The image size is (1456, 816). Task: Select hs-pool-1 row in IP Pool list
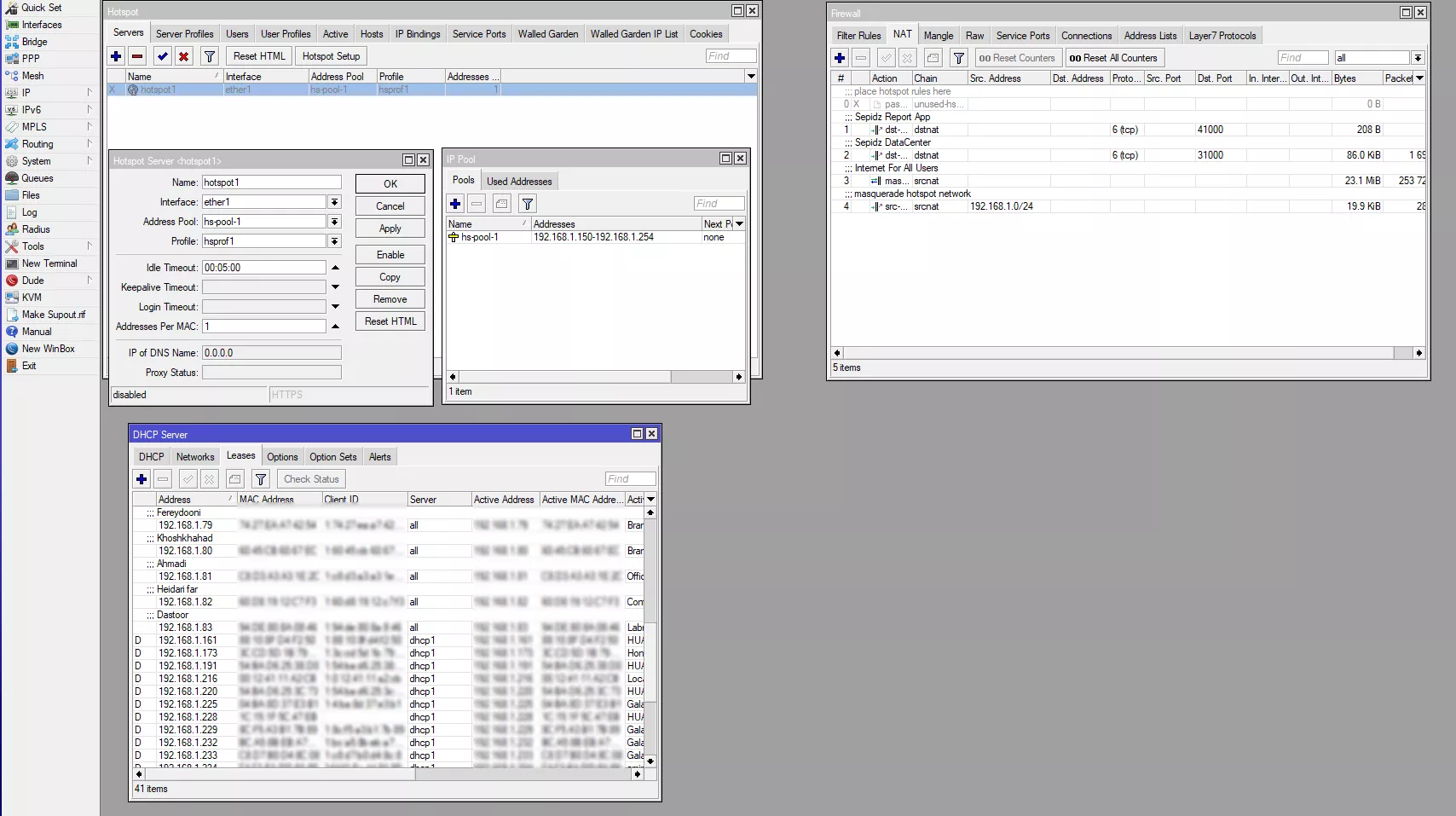[595, 237]
